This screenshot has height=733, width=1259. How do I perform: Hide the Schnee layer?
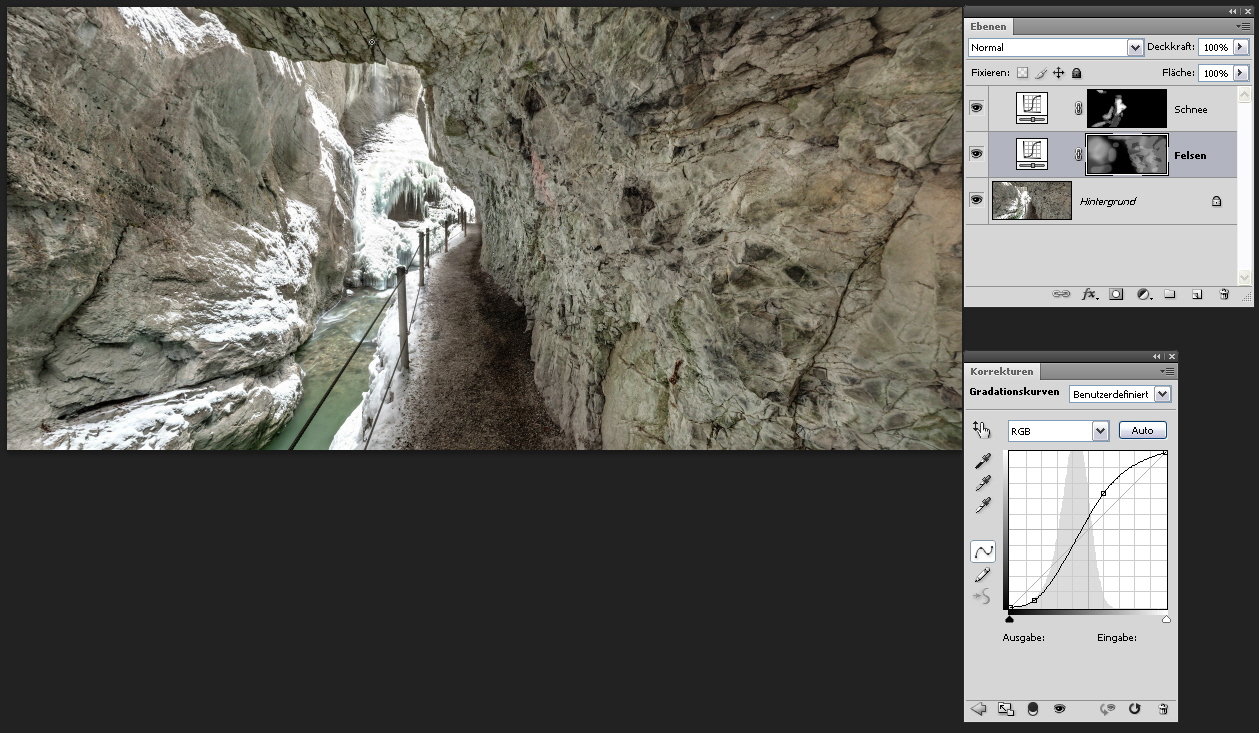(x=976, y=108)
